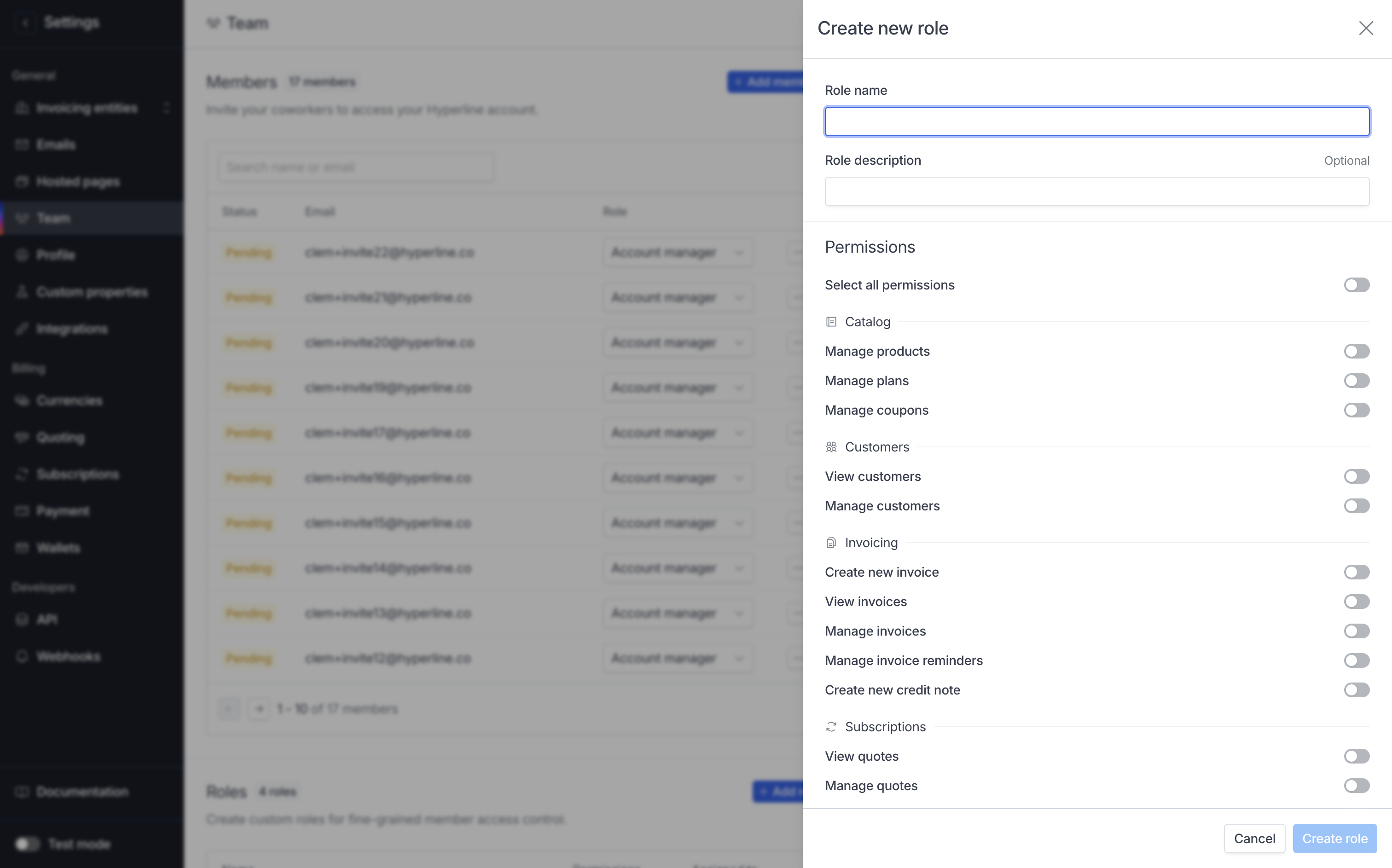Screen dimensions: 1392x868
Task: Open role dropdown for clem+invite22 member
Action: (677, 253)
